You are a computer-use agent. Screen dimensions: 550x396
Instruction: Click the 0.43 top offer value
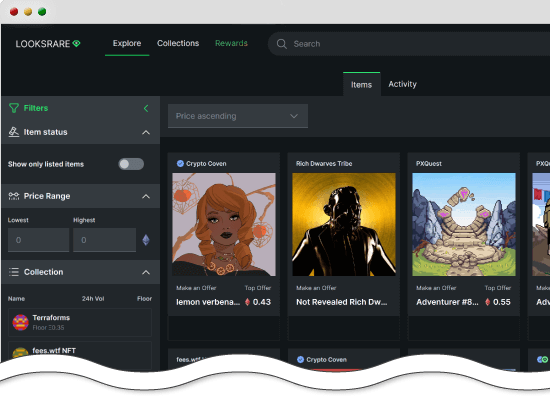(262, 302)
